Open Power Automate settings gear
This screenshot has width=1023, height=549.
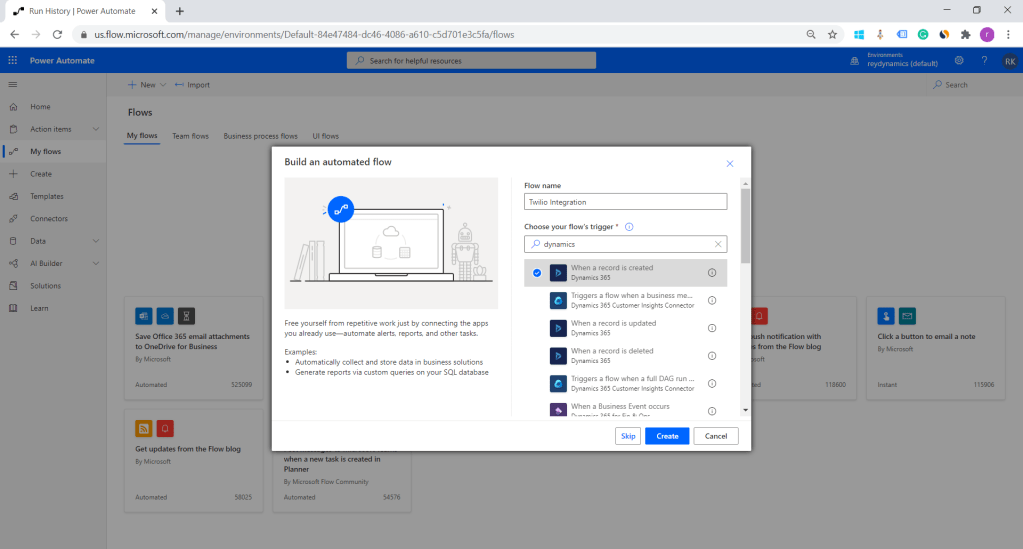[958, 61]
